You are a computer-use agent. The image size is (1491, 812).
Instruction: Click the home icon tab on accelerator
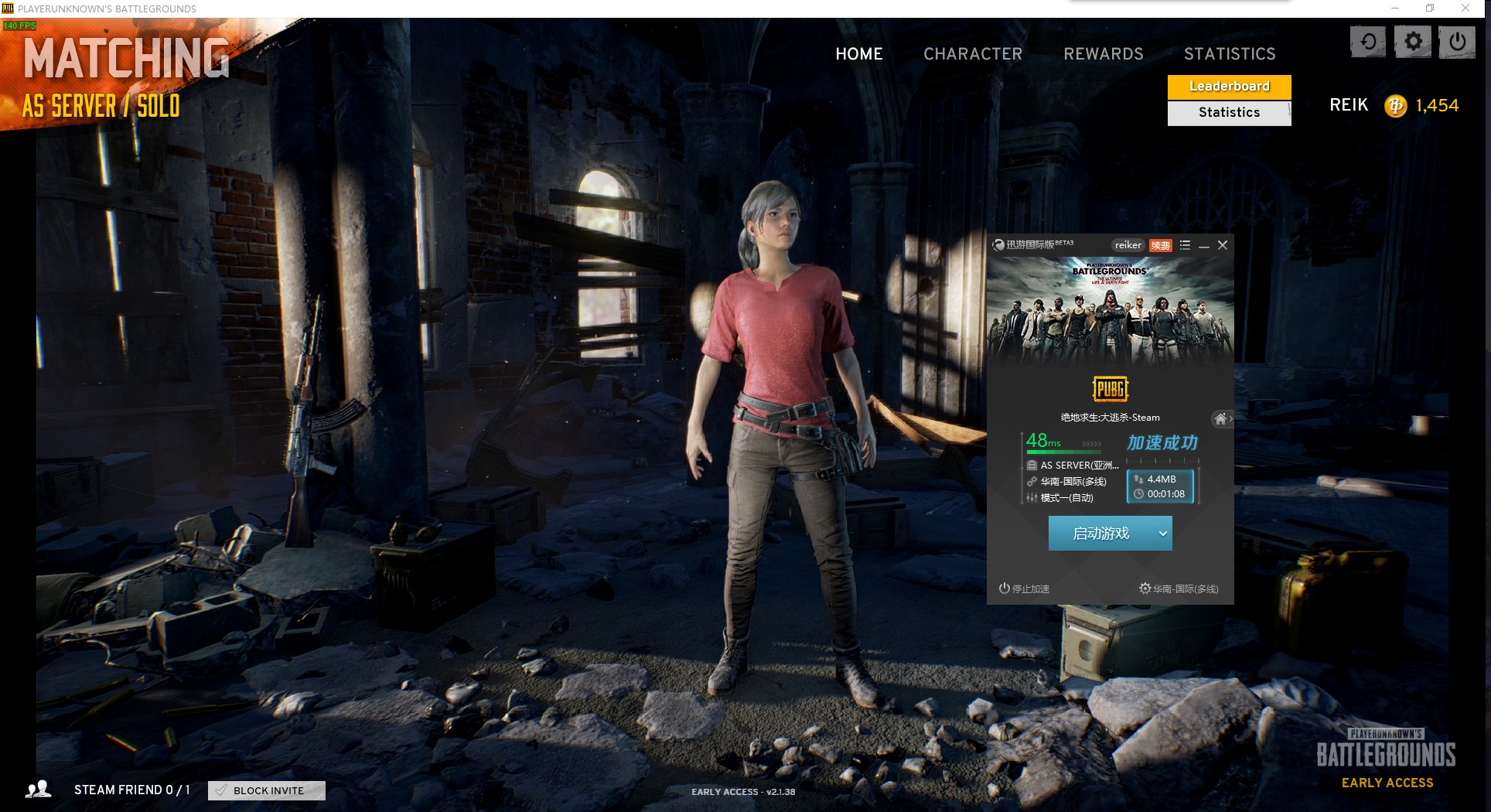[x=1221, y=418]
